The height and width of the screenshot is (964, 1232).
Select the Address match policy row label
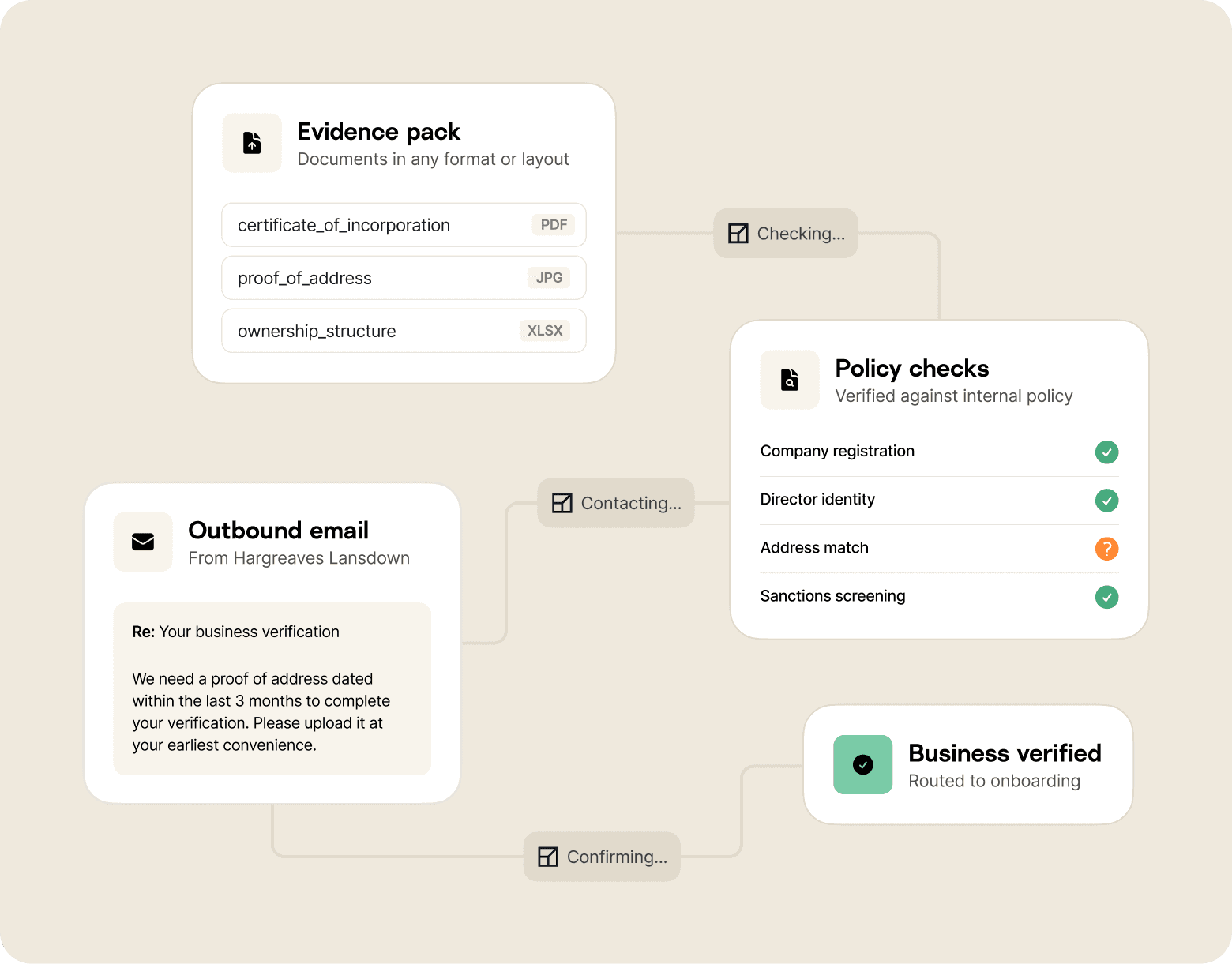[814, 548]
